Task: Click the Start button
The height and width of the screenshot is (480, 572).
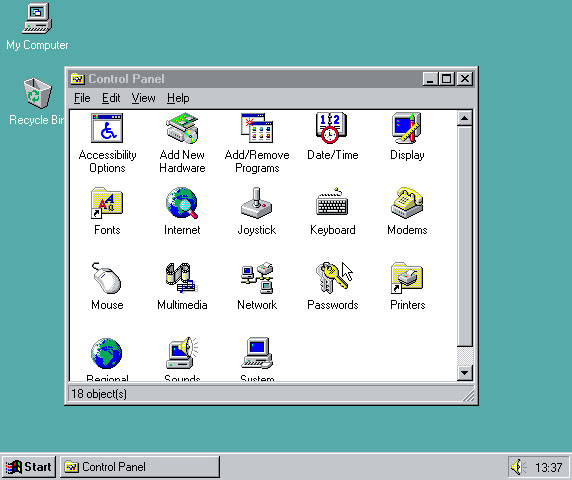Action: pos(28,467)
